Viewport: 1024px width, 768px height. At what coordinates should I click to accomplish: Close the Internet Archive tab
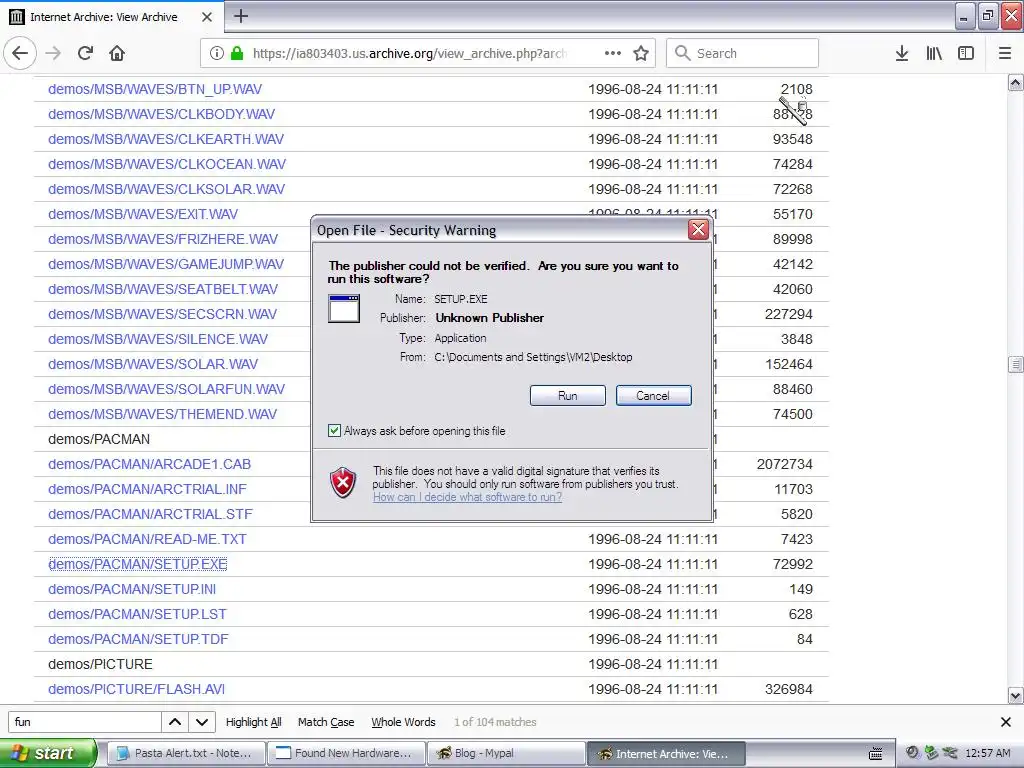tap(207, 17)
